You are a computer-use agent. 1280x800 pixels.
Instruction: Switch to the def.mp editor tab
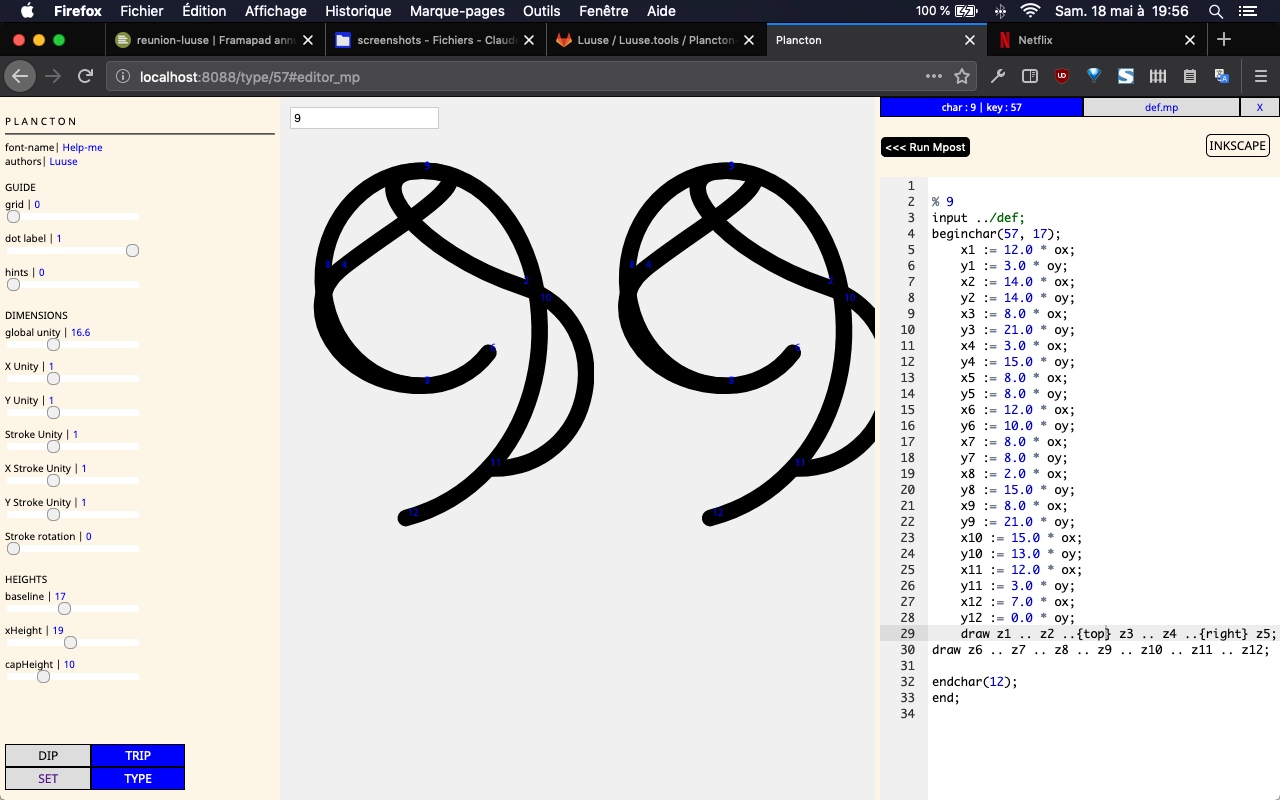click(1161, 107)
